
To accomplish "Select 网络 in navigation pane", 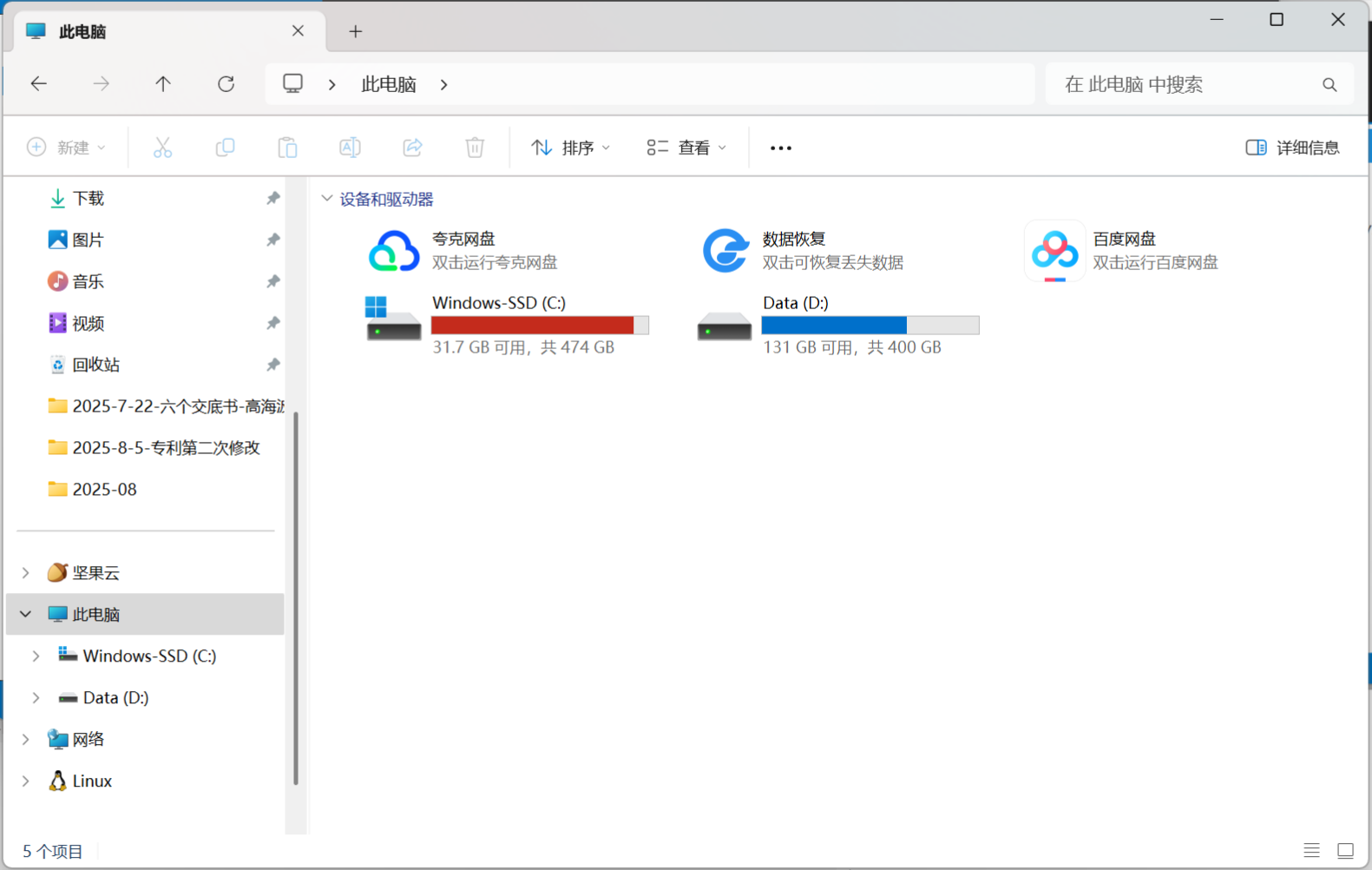I will point(88,740).
